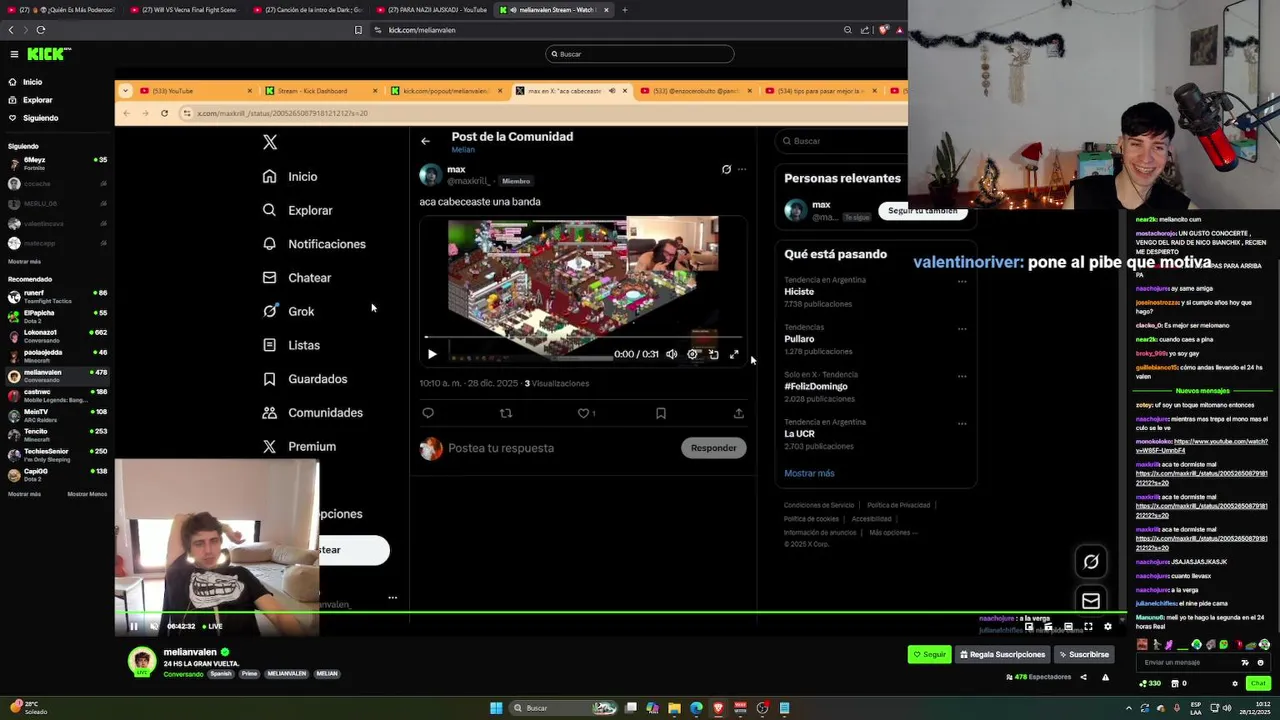Toggle theater mode on Kick player
Viewport: 1280px width, 720px height.
click(1068, 627)
